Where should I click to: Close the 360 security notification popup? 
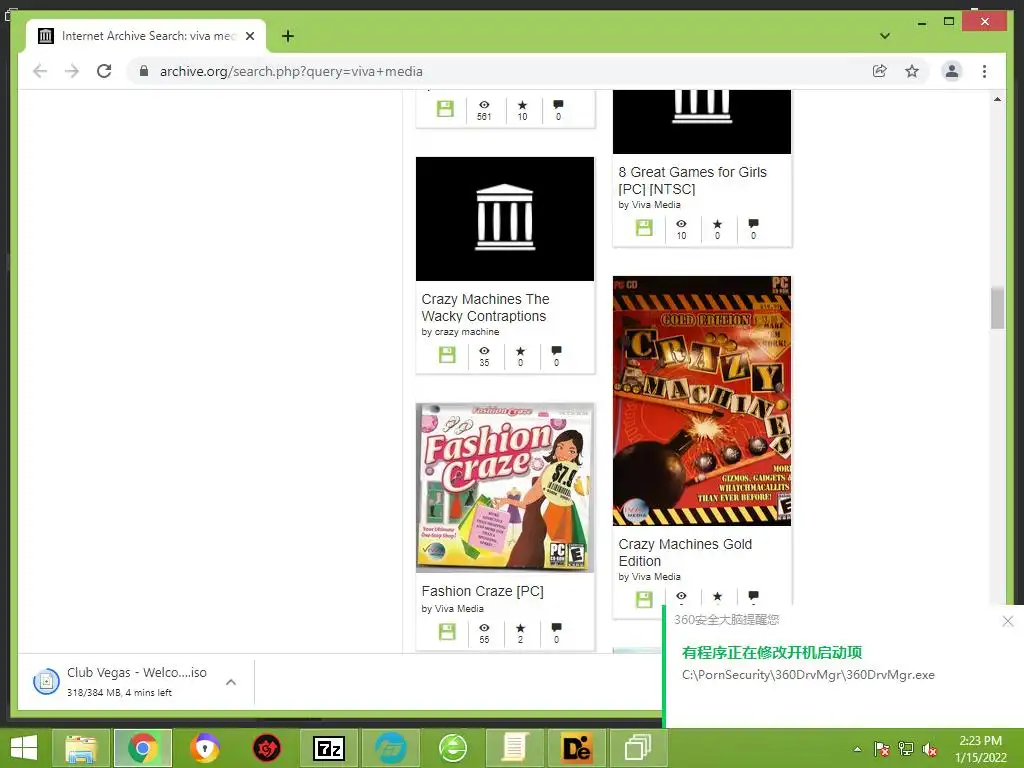click(x=1008, y=621)
